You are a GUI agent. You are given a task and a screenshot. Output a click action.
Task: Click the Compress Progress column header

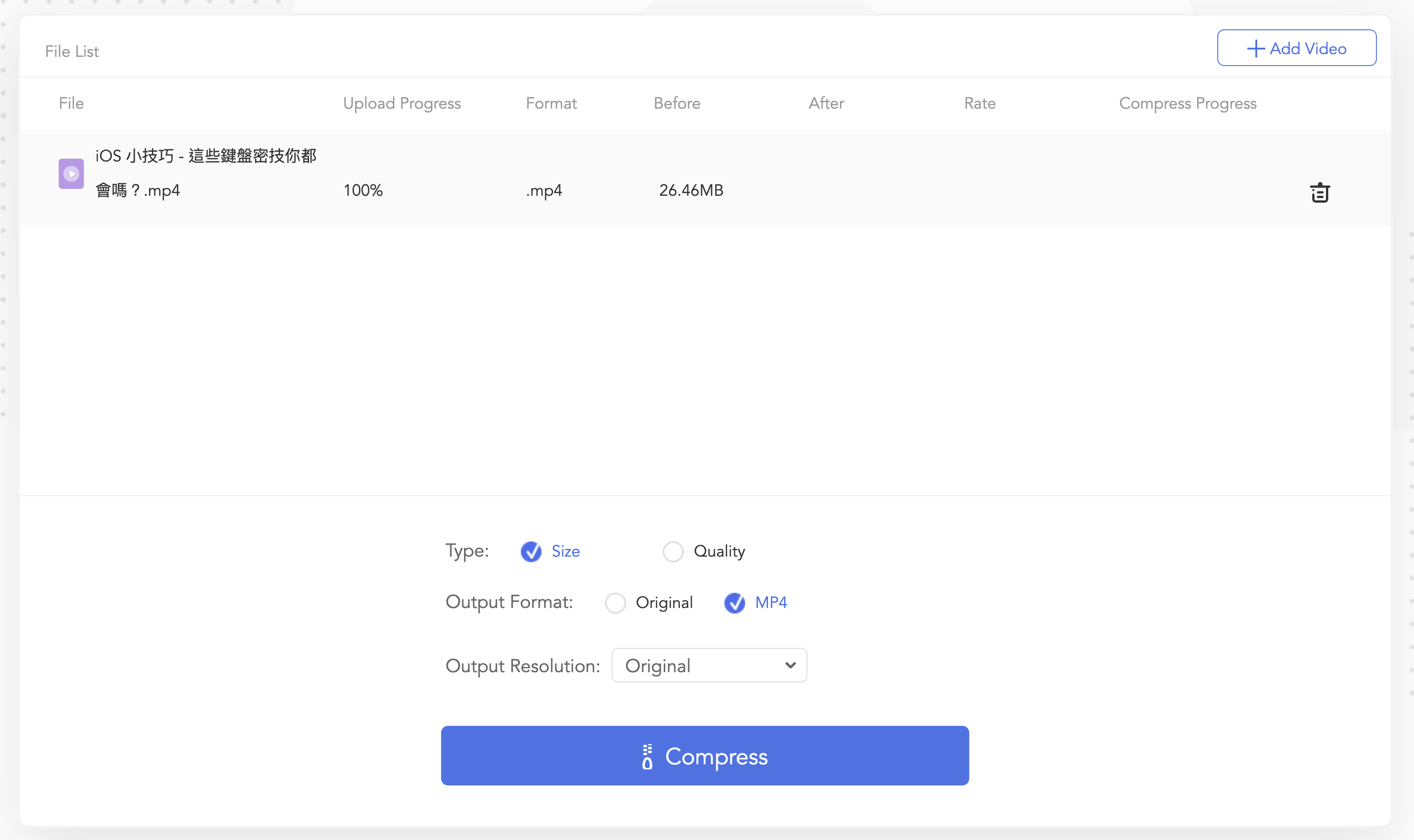(x=1187, y=103)
